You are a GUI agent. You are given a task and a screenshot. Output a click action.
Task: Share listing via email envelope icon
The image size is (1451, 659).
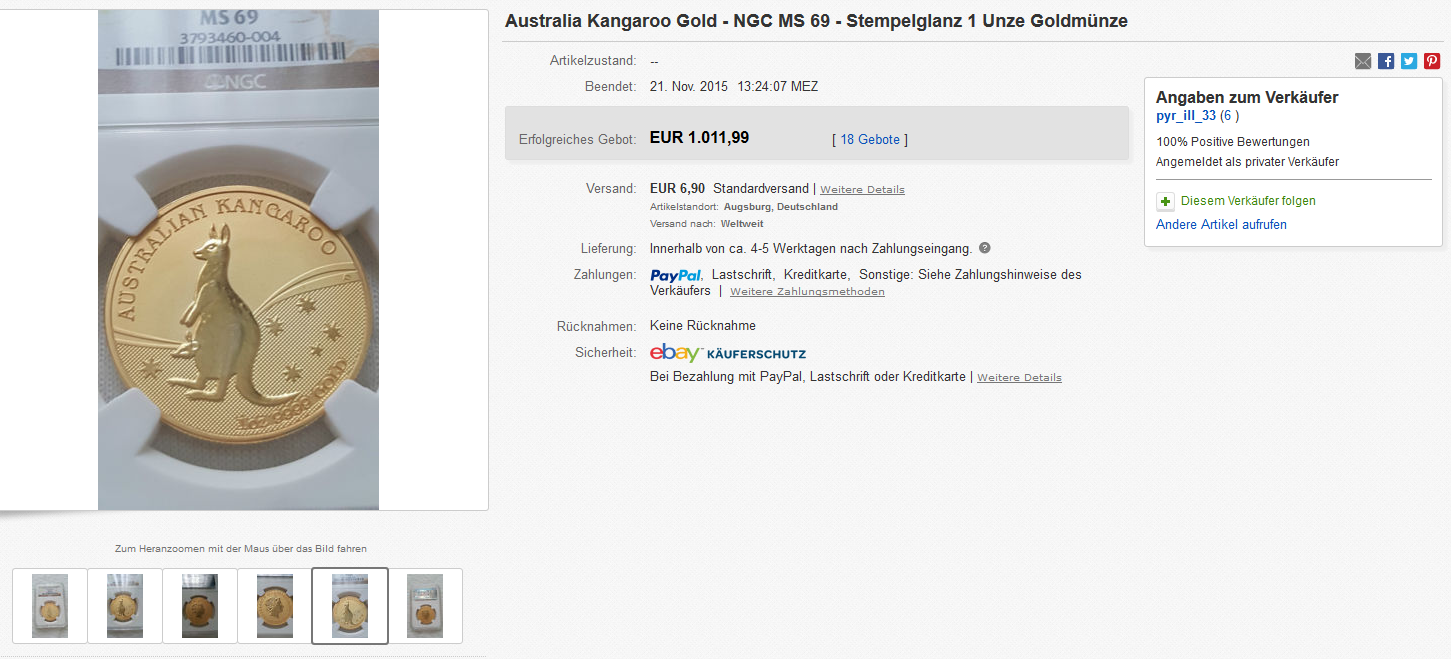[x=1363, y=61]
